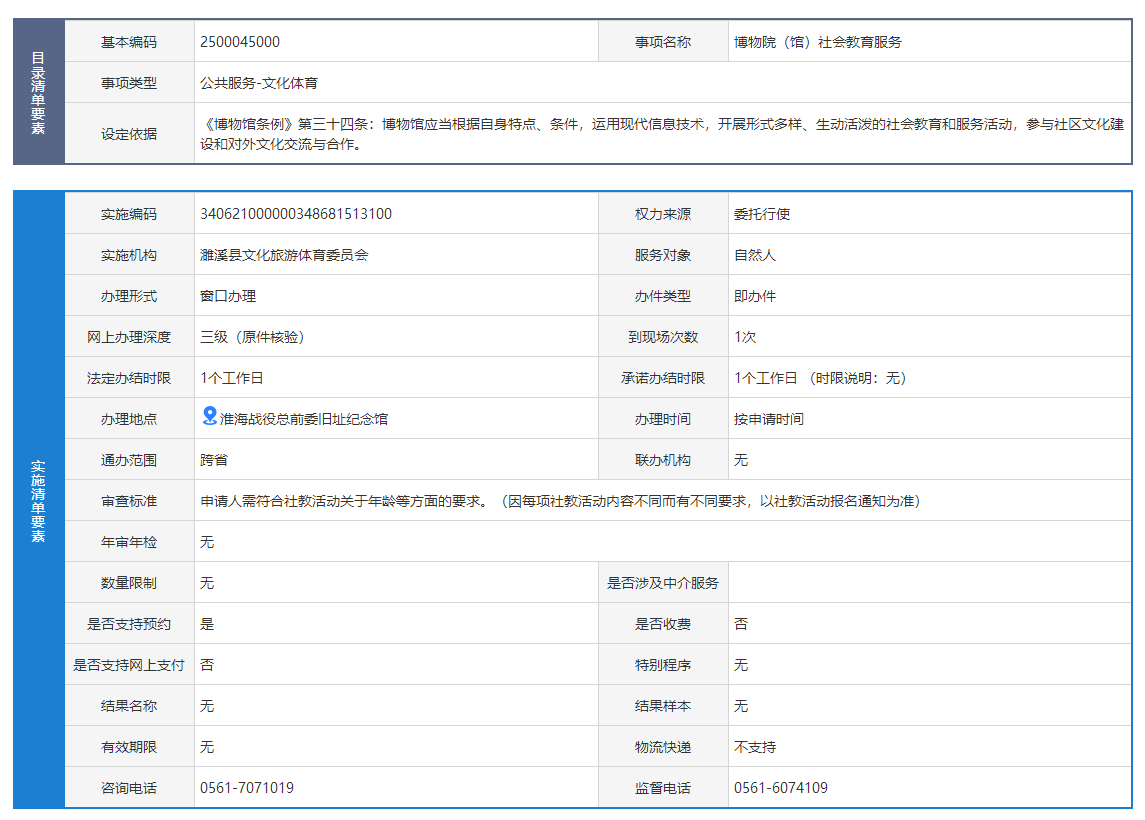This screenshot has height=820, width=1145.
Task: Click the 无 value beside 有效期限
Action: pyautogui.click(x=207, y=747)
